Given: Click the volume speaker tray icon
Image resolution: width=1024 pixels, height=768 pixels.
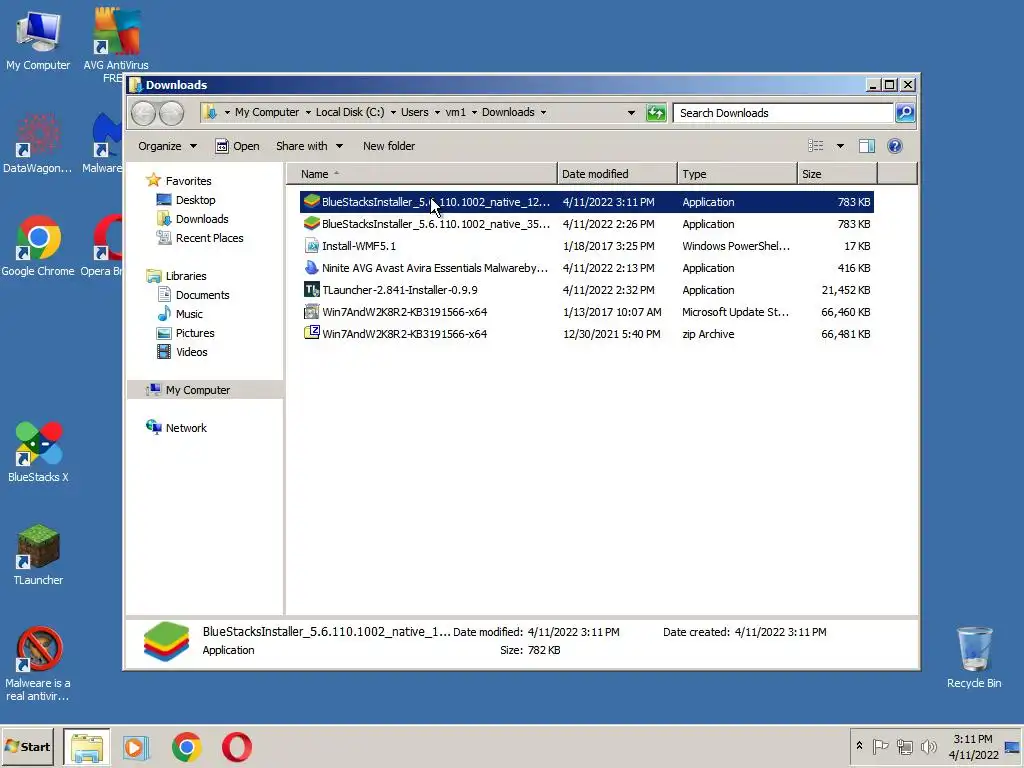Looking at the screenshot, I should 928,746.
